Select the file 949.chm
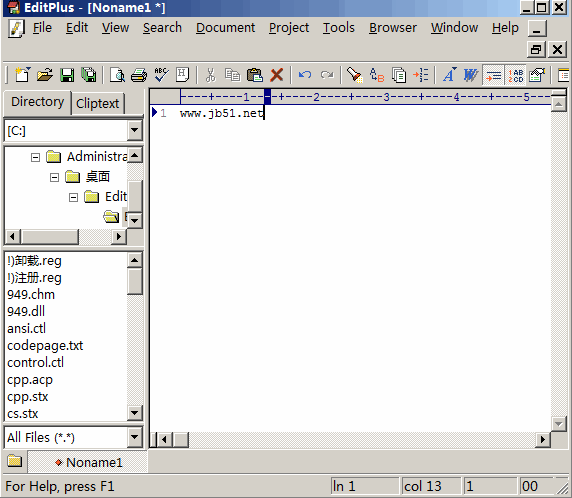Screen dimensions: 572x498 [31, 295]
